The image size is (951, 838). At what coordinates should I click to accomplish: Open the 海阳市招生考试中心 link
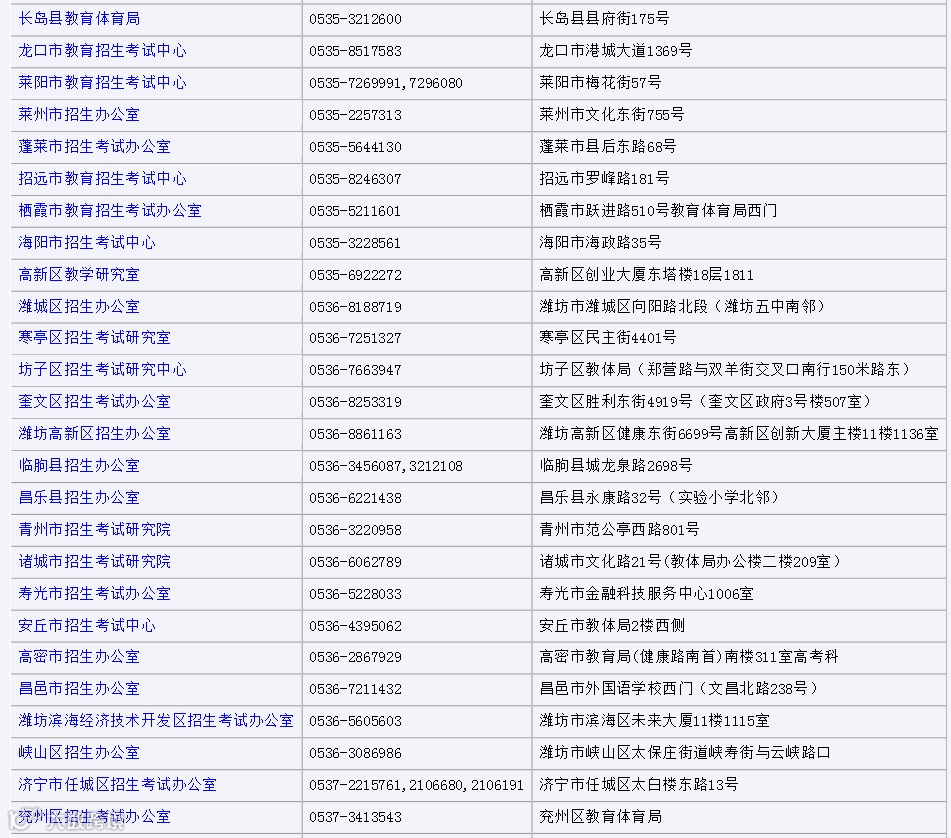tap(87, 243)
